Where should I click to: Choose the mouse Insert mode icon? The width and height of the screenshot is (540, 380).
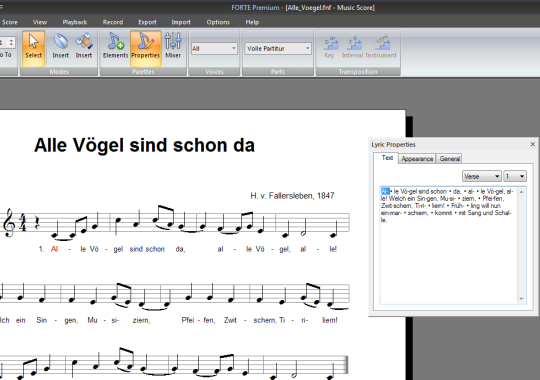pyautogui.click(x=61, y=46)
